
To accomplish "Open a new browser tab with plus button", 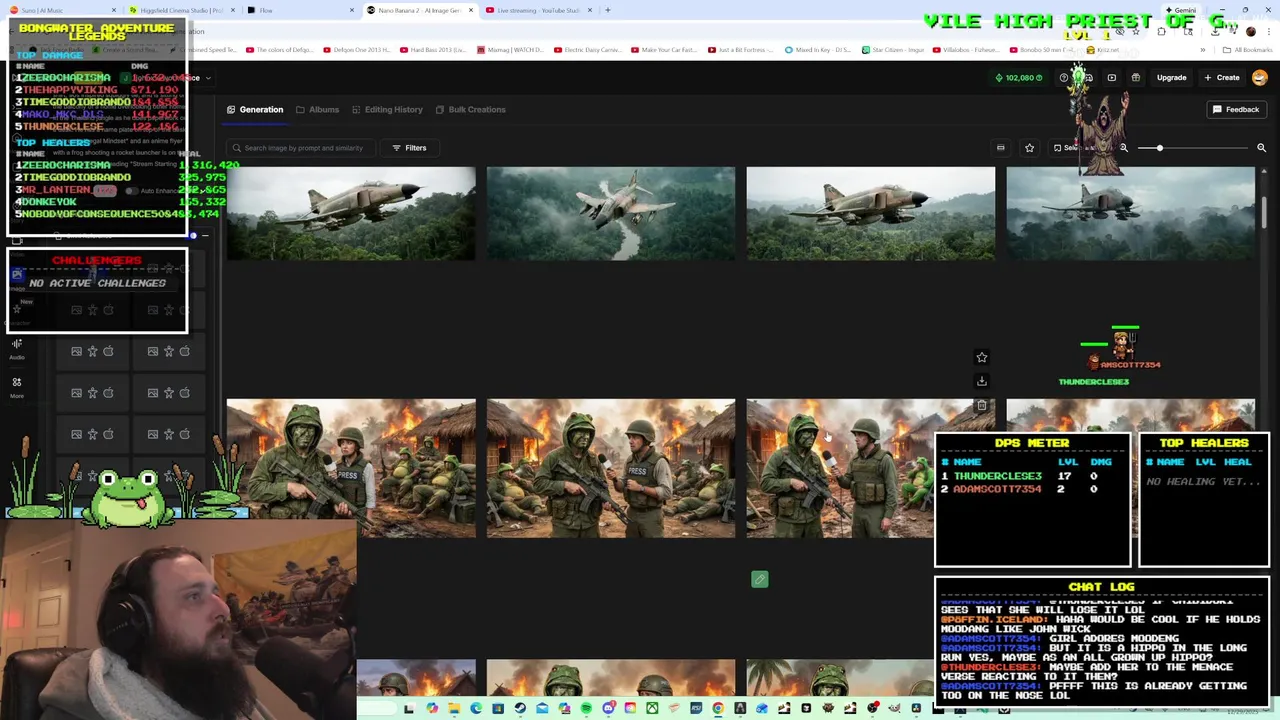I will pyautogui.click(x=608, y=10).
